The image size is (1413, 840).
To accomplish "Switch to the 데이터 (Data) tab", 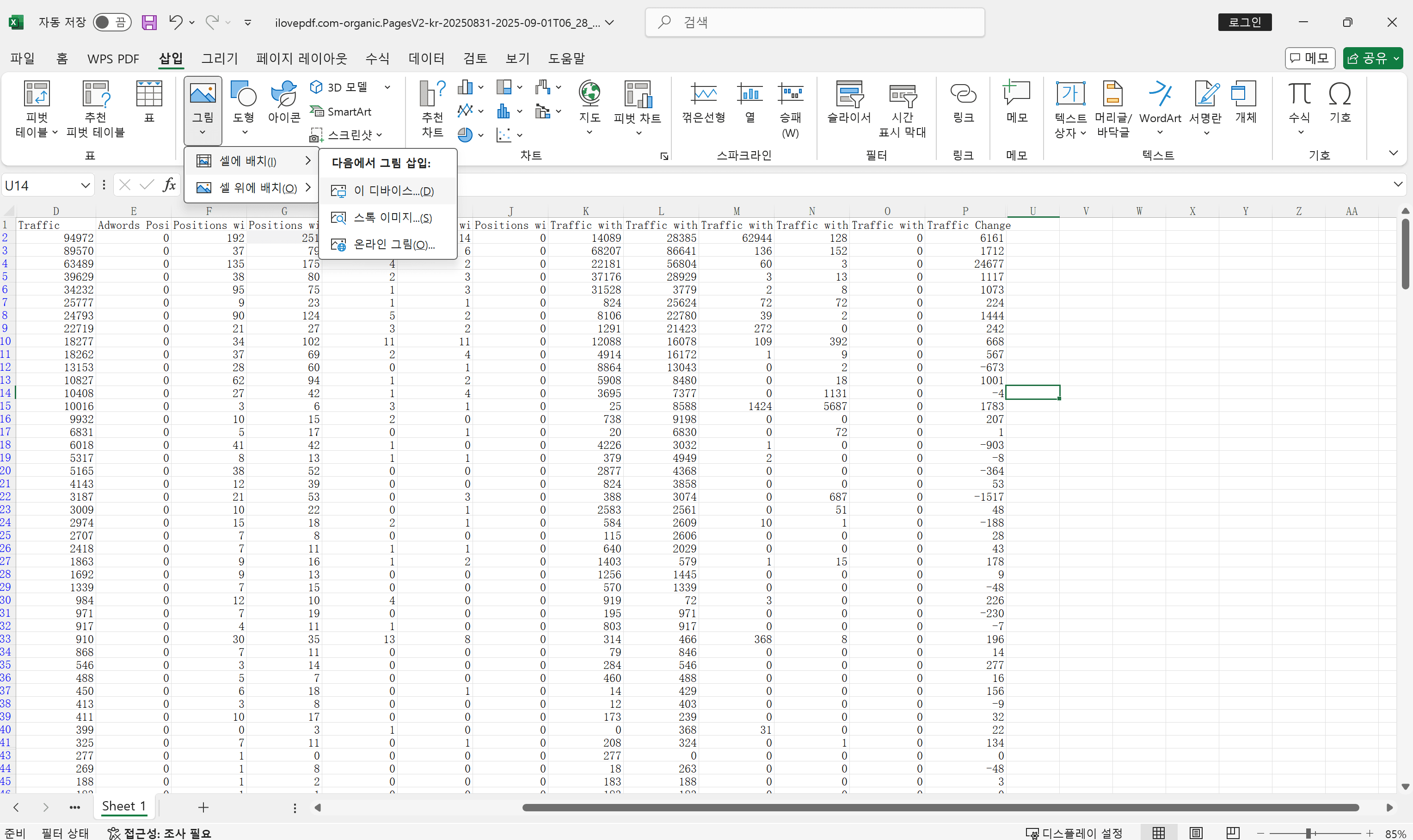I will tap(426, 58).
